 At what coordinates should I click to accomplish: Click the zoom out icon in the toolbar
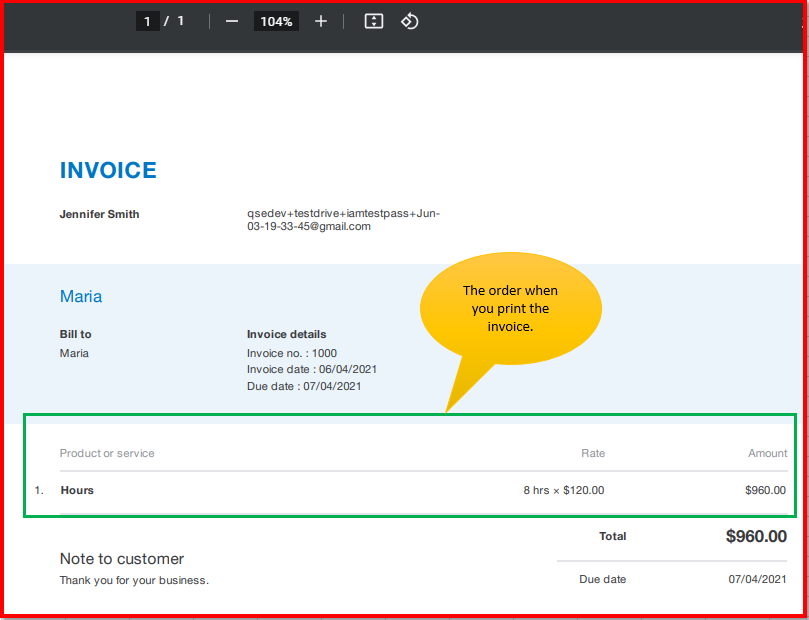231,20
